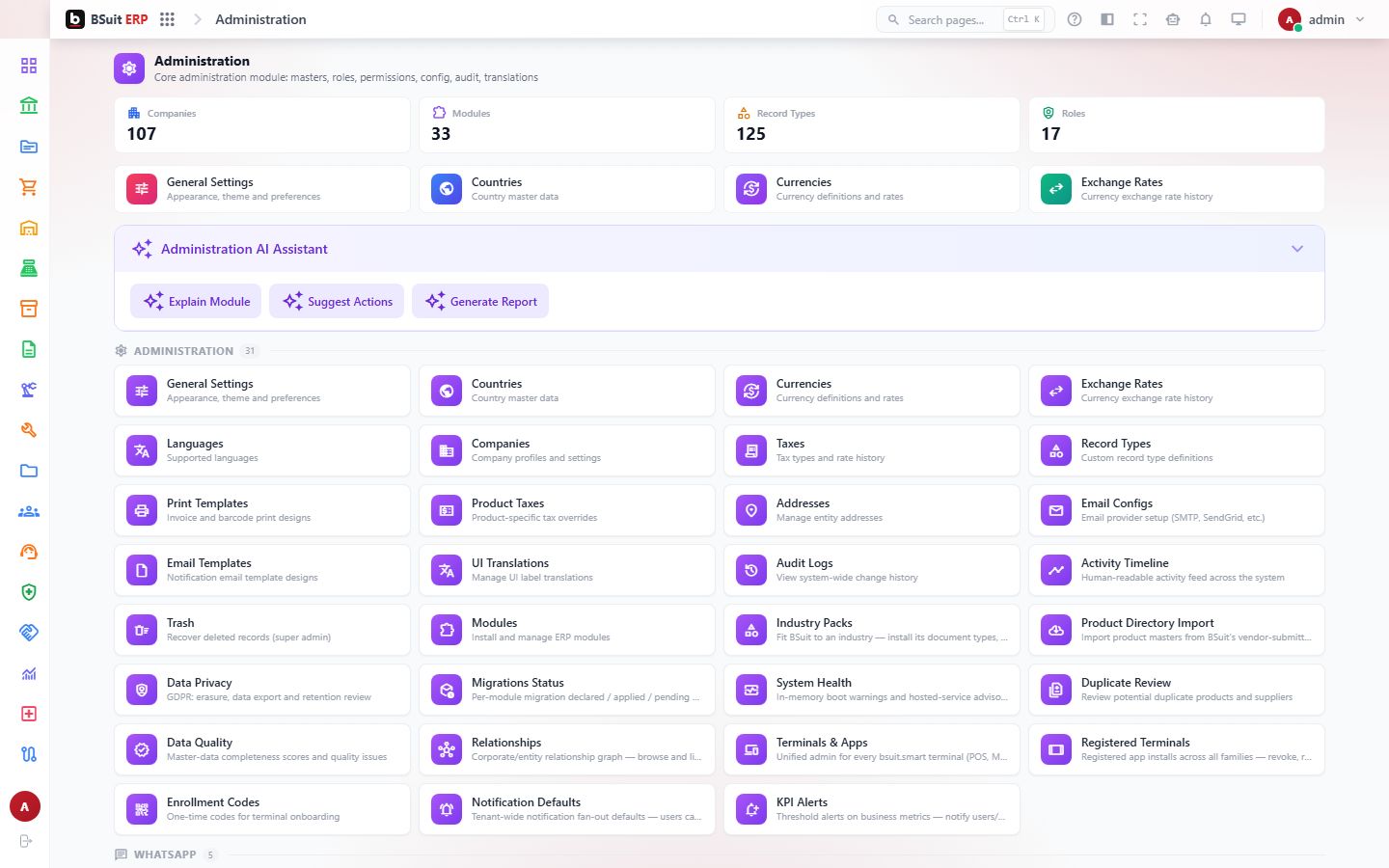Viewport: 1389px width, 868px height.
Task: Open the admin user dropdown menu
Action: (x=1321, y=19)
